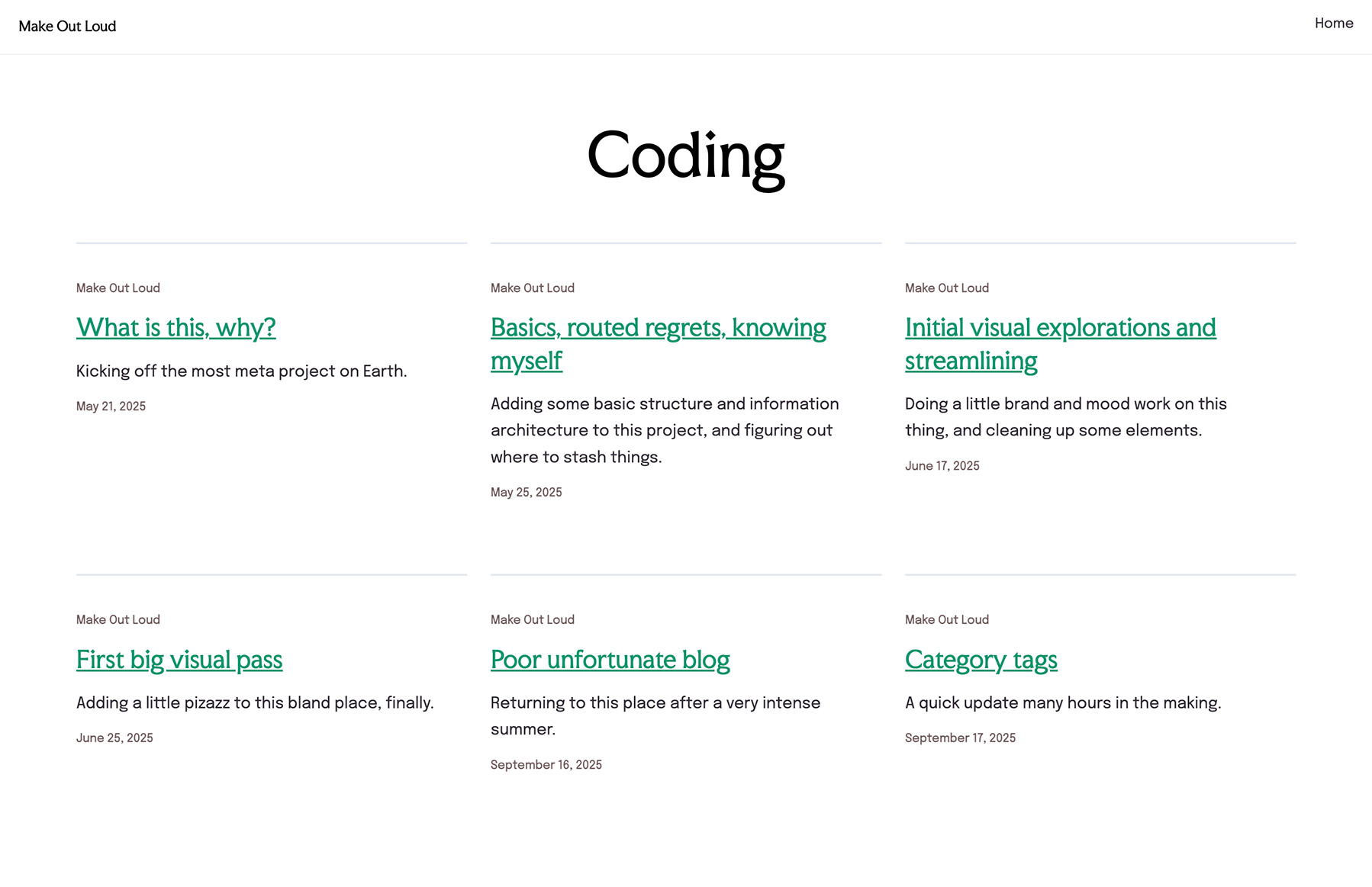Click the June 25, 2025 post date
1372x887 pixels.
114,738
